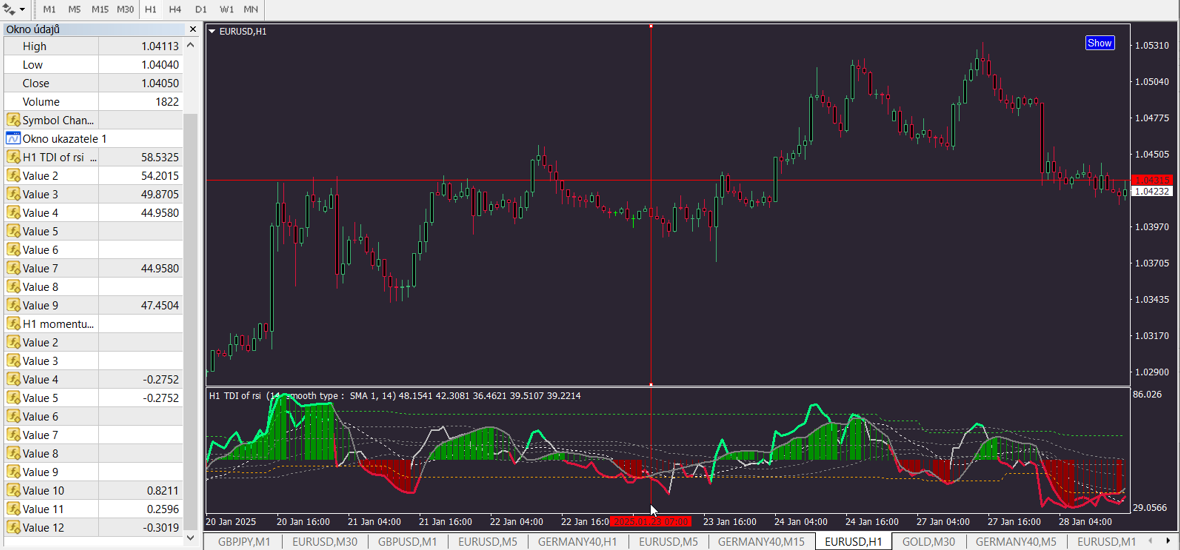Switch chart to W1 weekly timeframe
This screenshot has height=550, width=1180.
click(x=226, y=10)
